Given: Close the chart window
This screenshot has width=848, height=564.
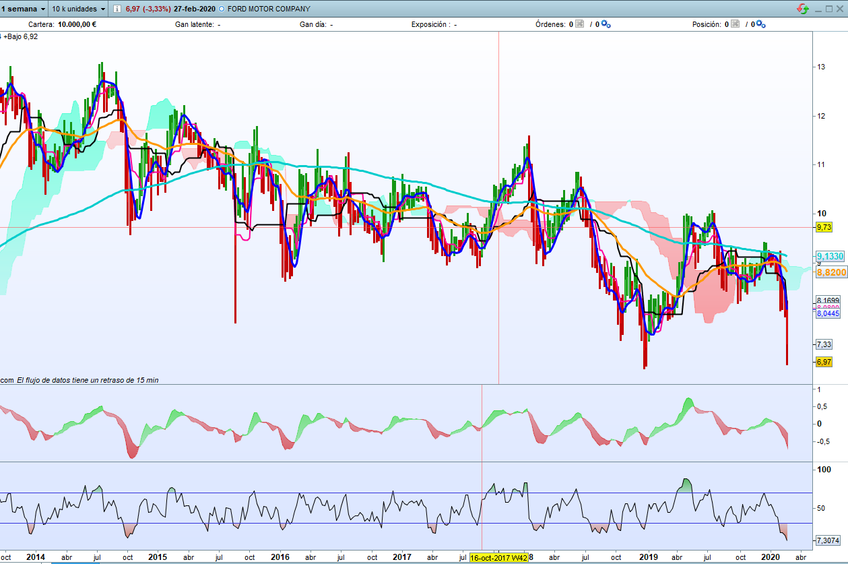Looking at the screenshot, I should point(840,9).
